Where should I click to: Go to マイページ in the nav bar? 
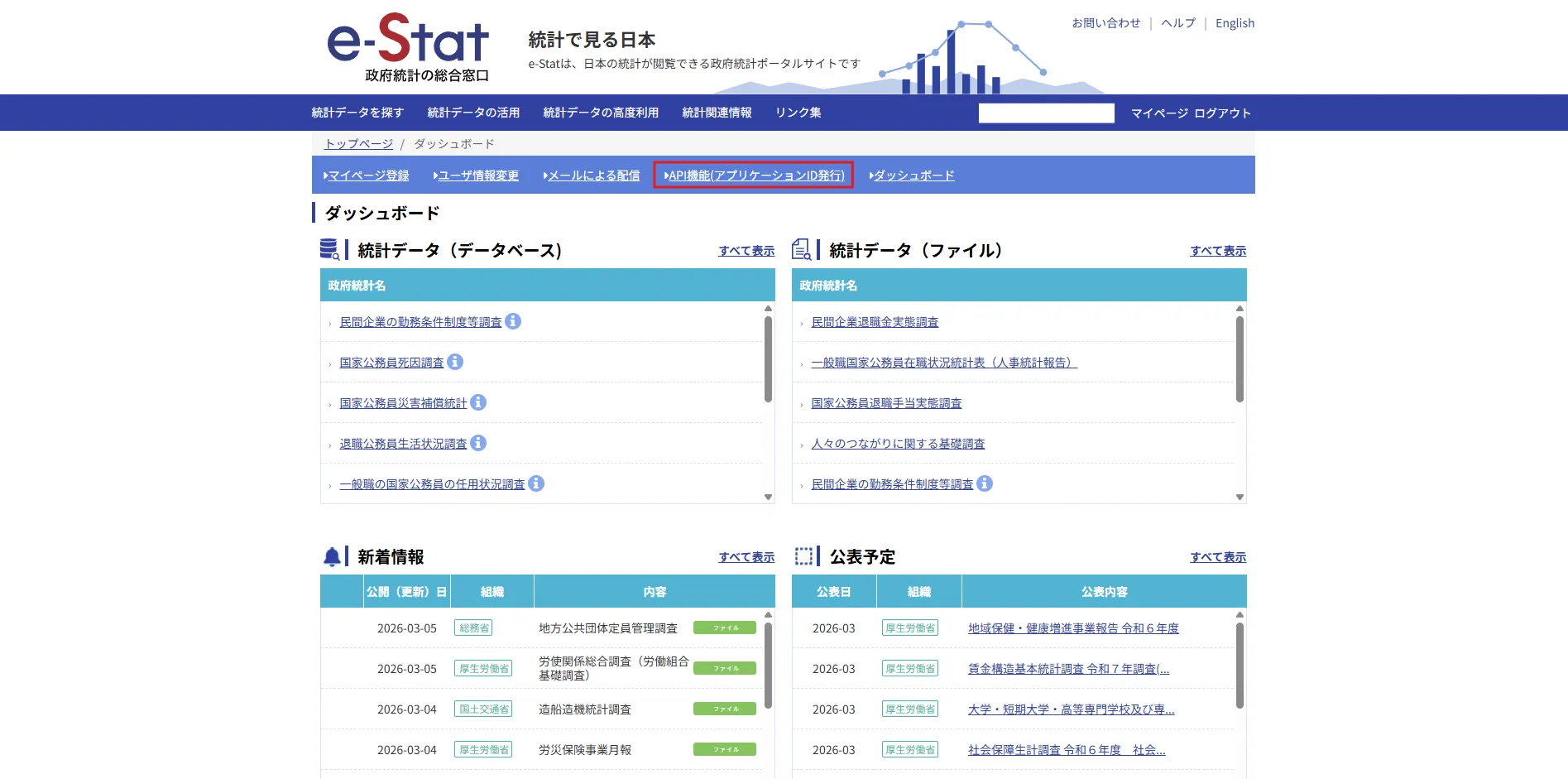[x=1159, y=113]
